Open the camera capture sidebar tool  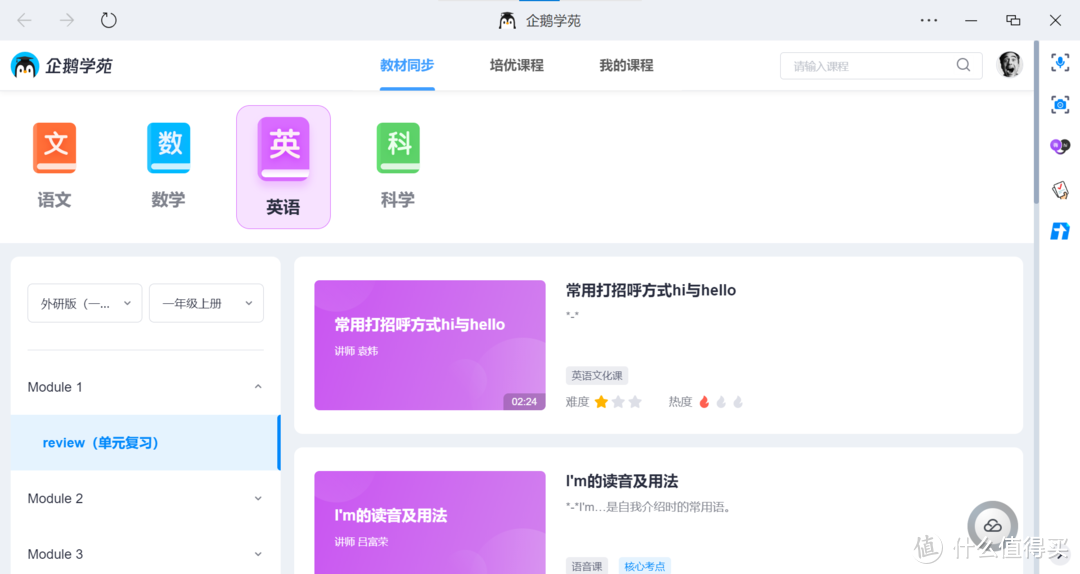click(x=1060, y=105)
